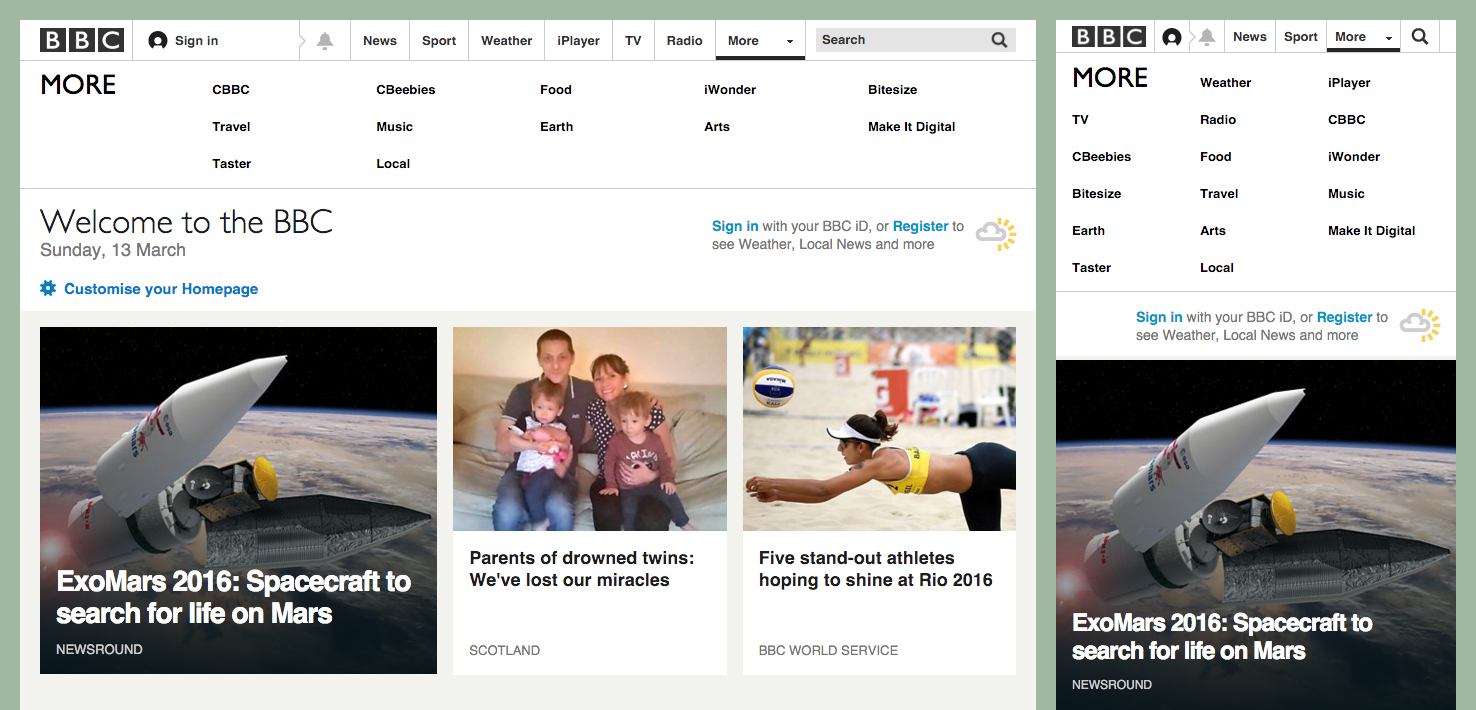The height and width of the screenshot is (710, 1476).
Task: Open the ExoMars spacecraft story in the narrow view
Action: [1256, 535]
